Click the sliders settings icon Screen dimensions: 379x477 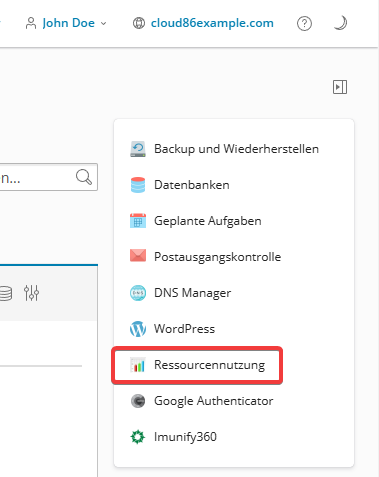[x=31, y=293]
